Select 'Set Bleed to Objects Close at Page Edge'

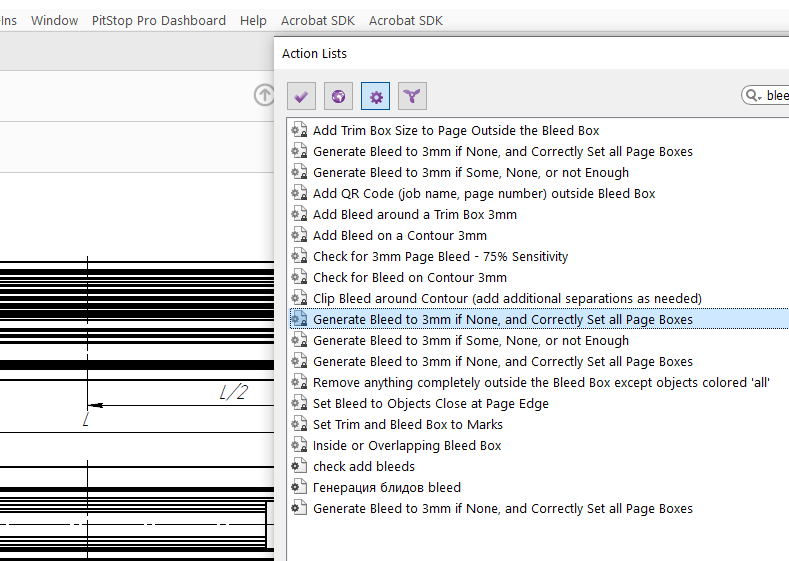pos(431,404)
